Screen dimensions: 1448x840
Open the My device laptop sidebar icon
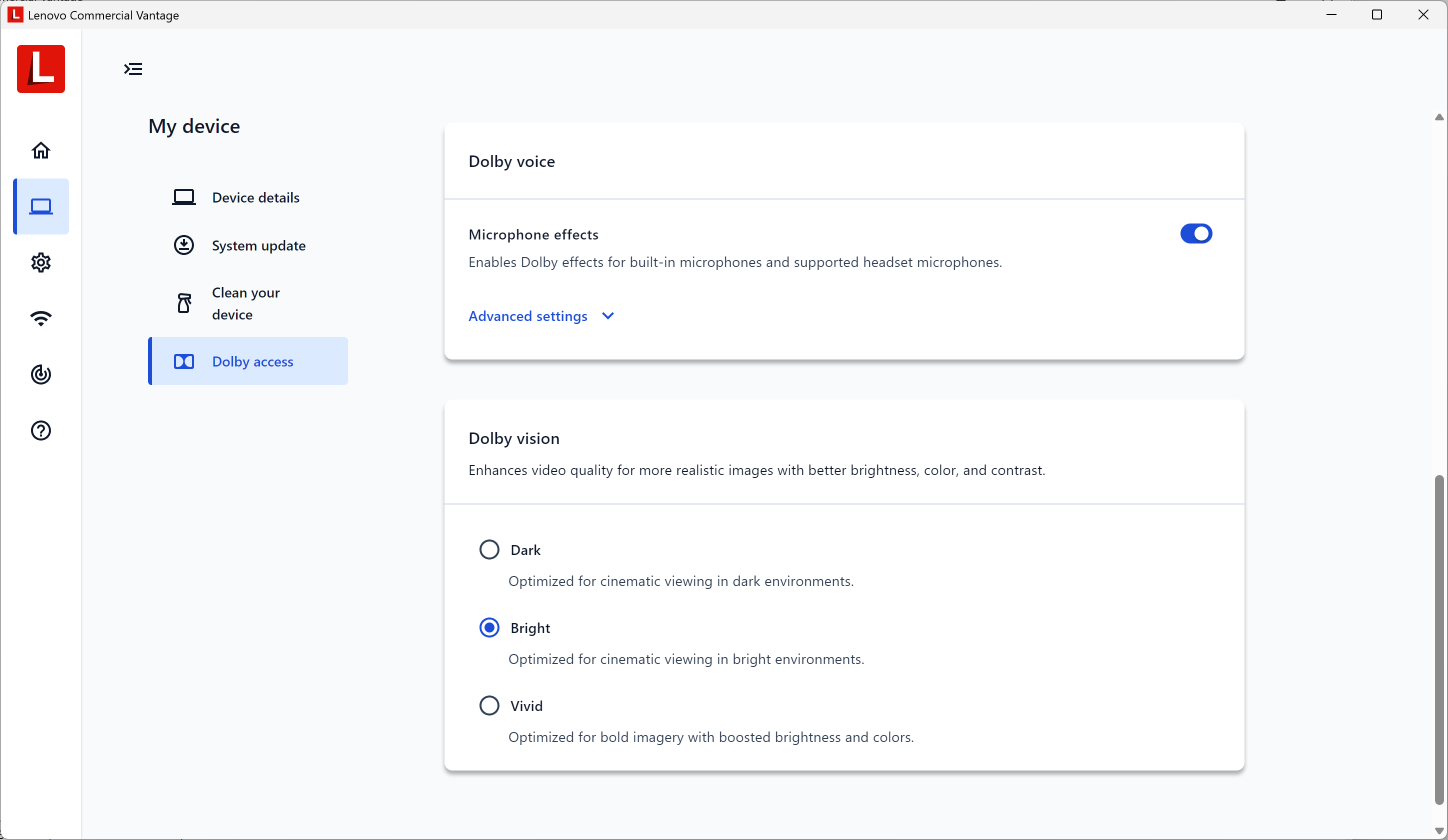click(41, 206)
